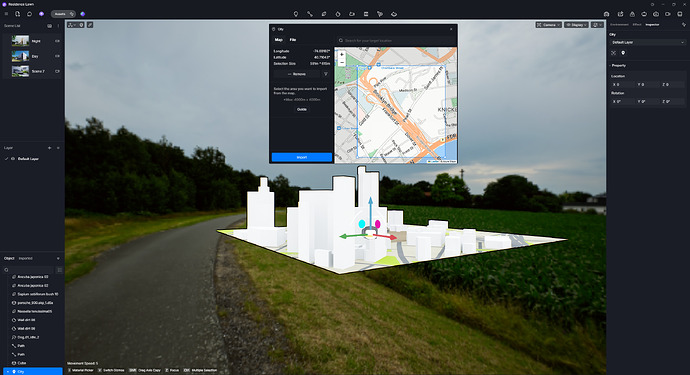The height and width of the screenshot is (375, 690).
Task: Open the Camera dropdown in viewport
Action: coord(549,25)
